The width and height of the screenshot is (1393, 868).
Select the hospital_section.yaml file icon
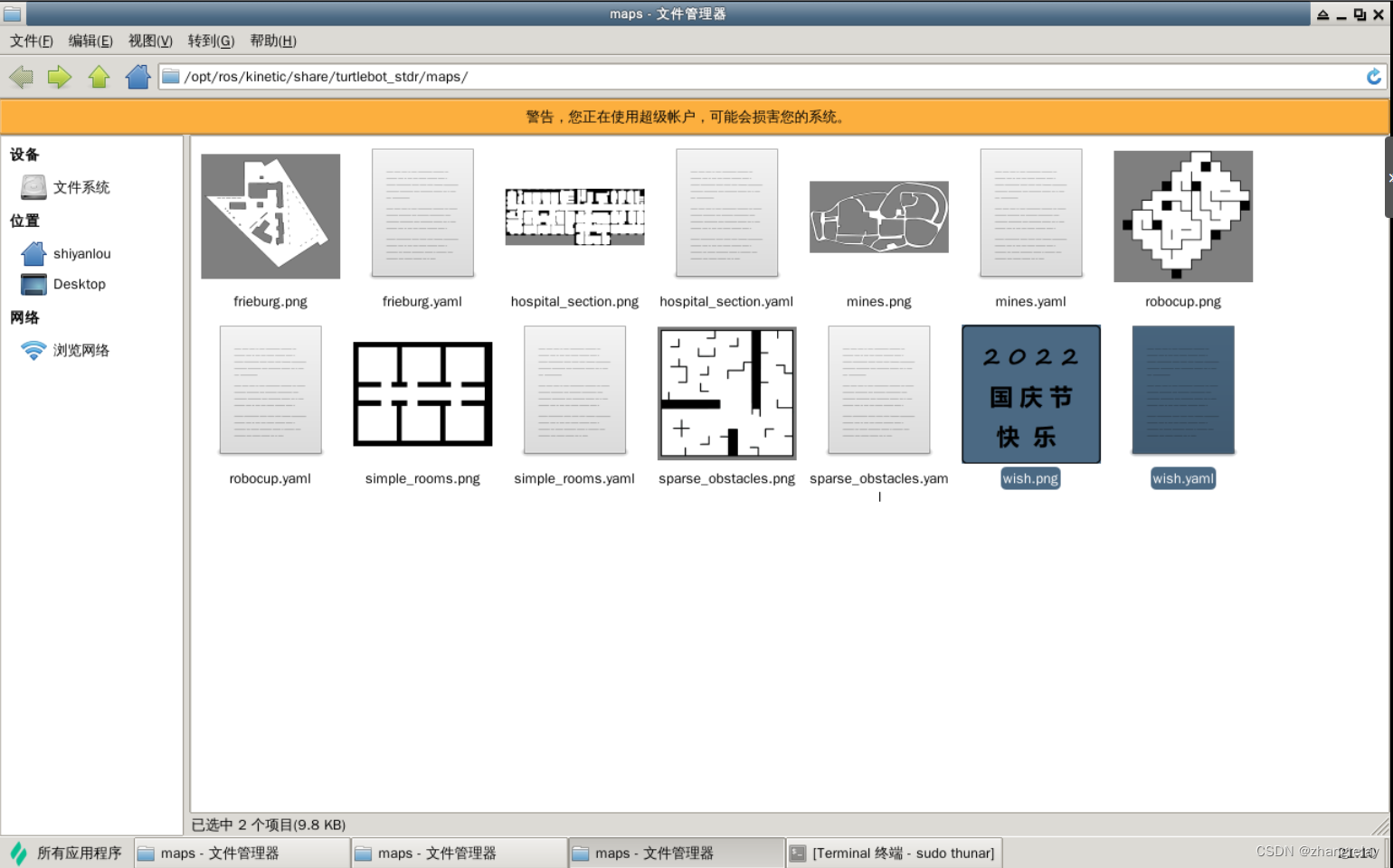(x=726, y=213)
